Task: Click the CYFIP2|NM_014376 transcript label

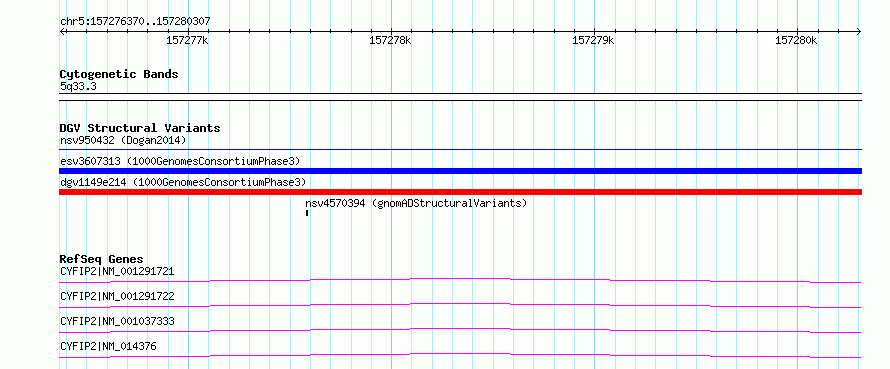Action: coord(108,346)
